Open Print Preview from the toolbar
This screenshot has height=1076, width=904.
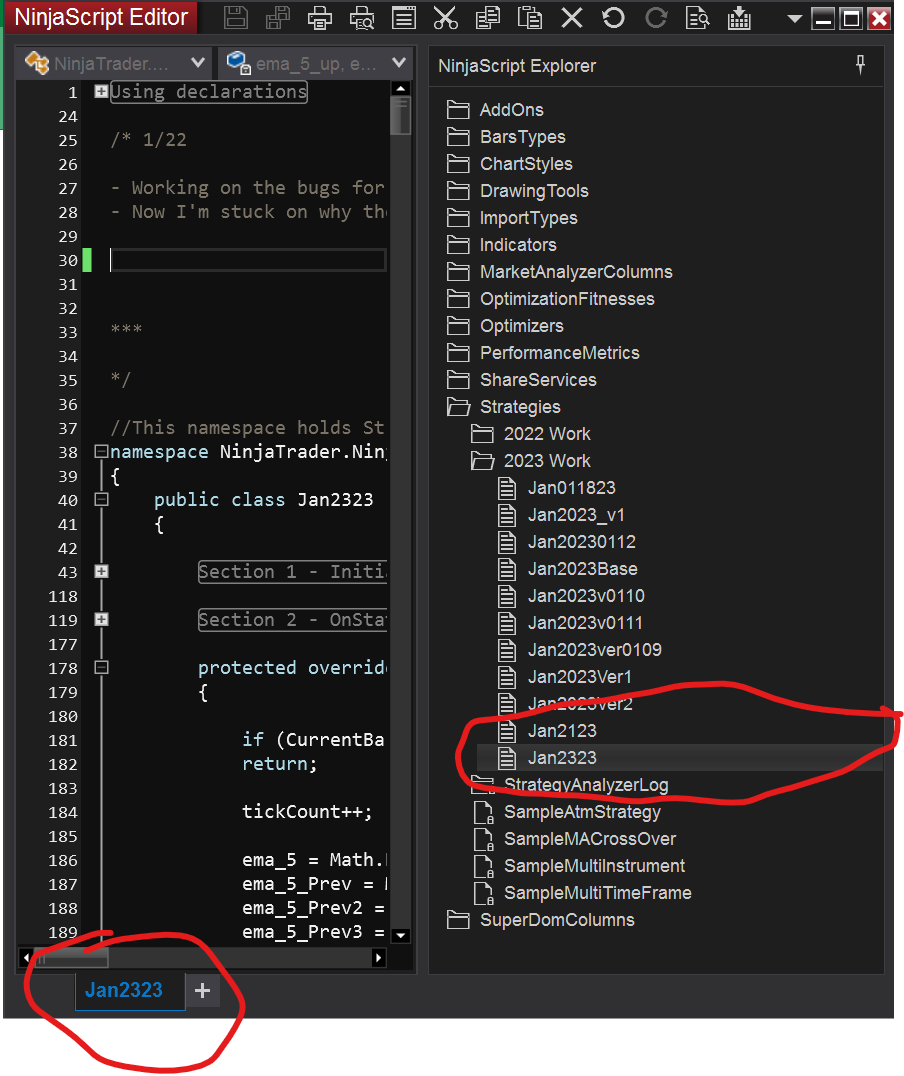point(362,17)
